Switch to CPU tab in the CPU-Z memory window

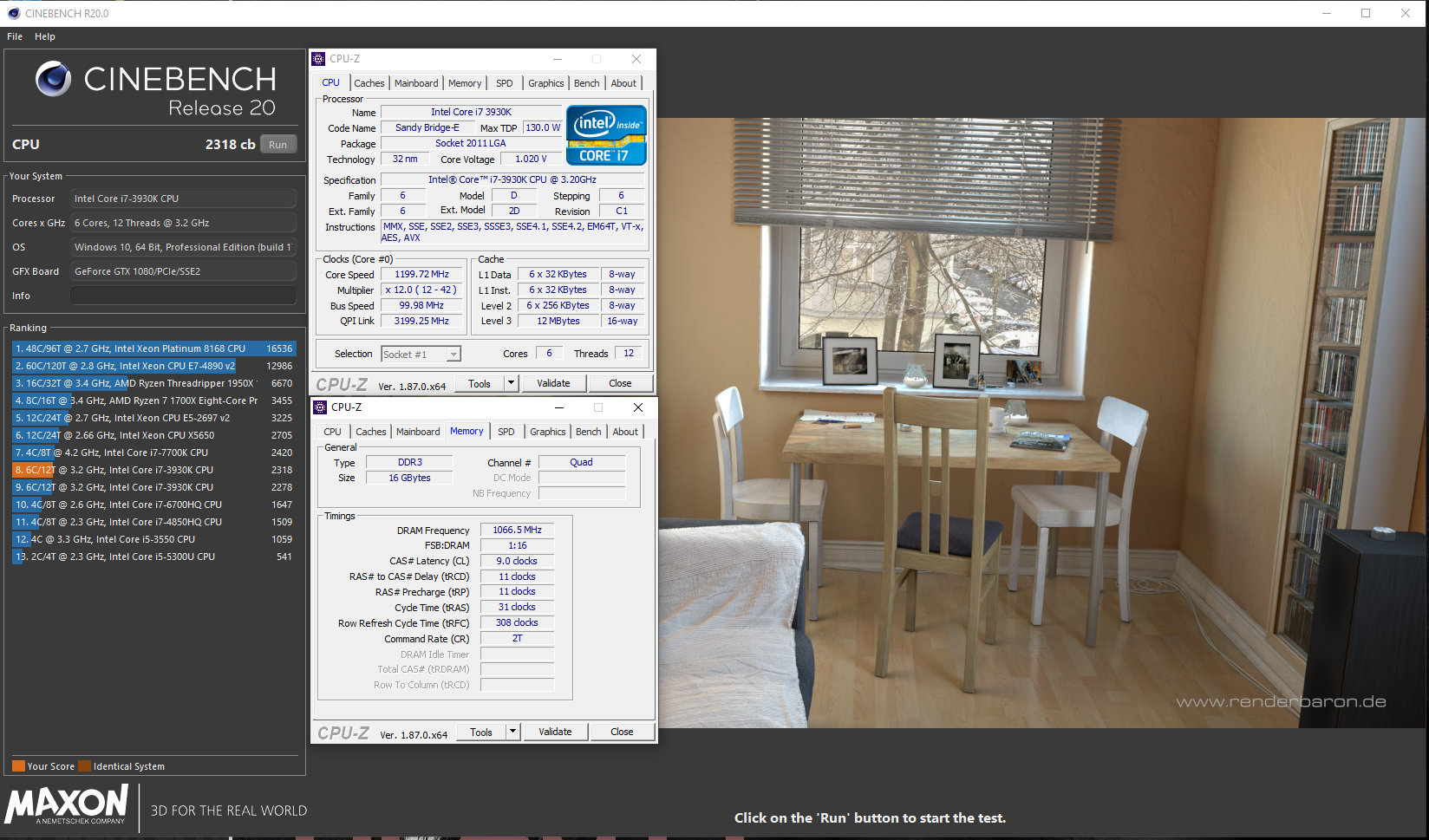click(333, 432)
